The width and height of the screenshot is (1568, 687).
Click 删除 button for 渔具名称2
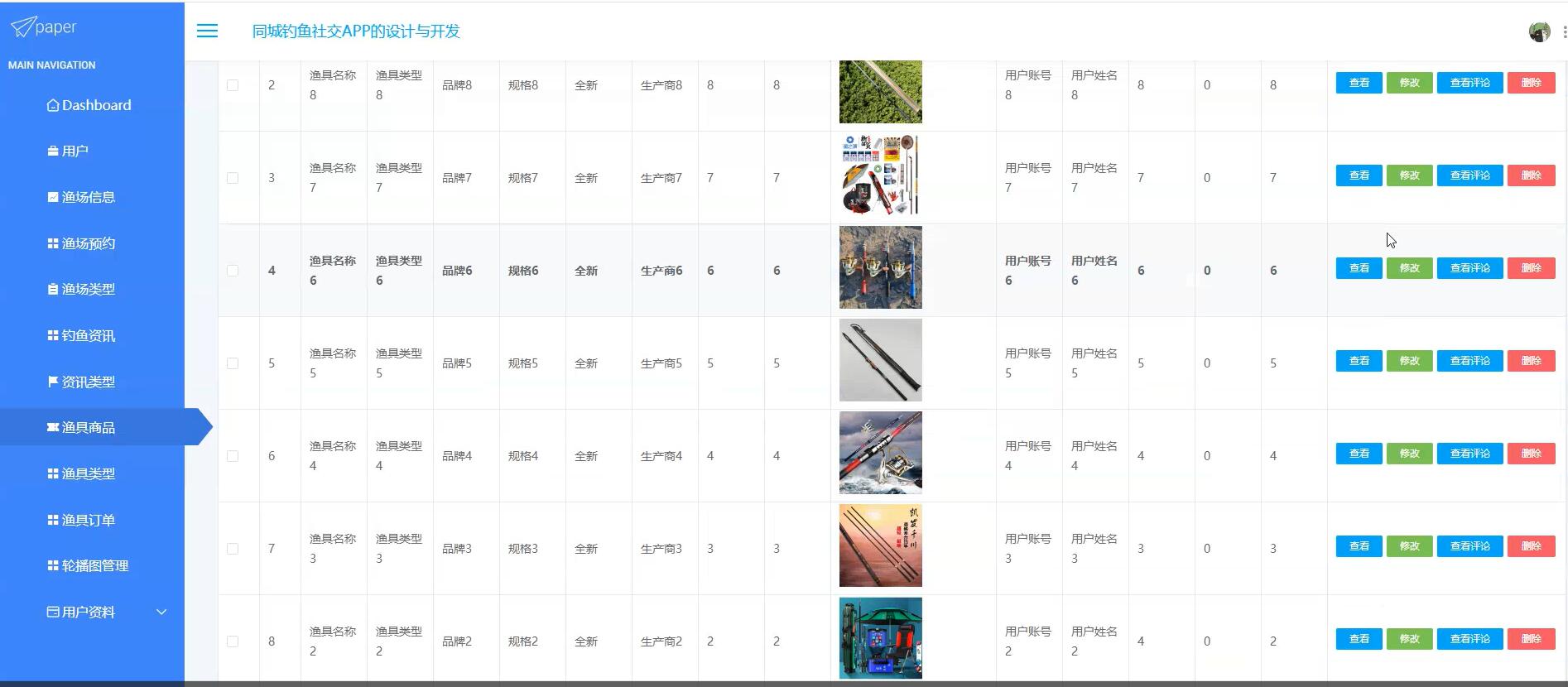(x=1531, y=639)
